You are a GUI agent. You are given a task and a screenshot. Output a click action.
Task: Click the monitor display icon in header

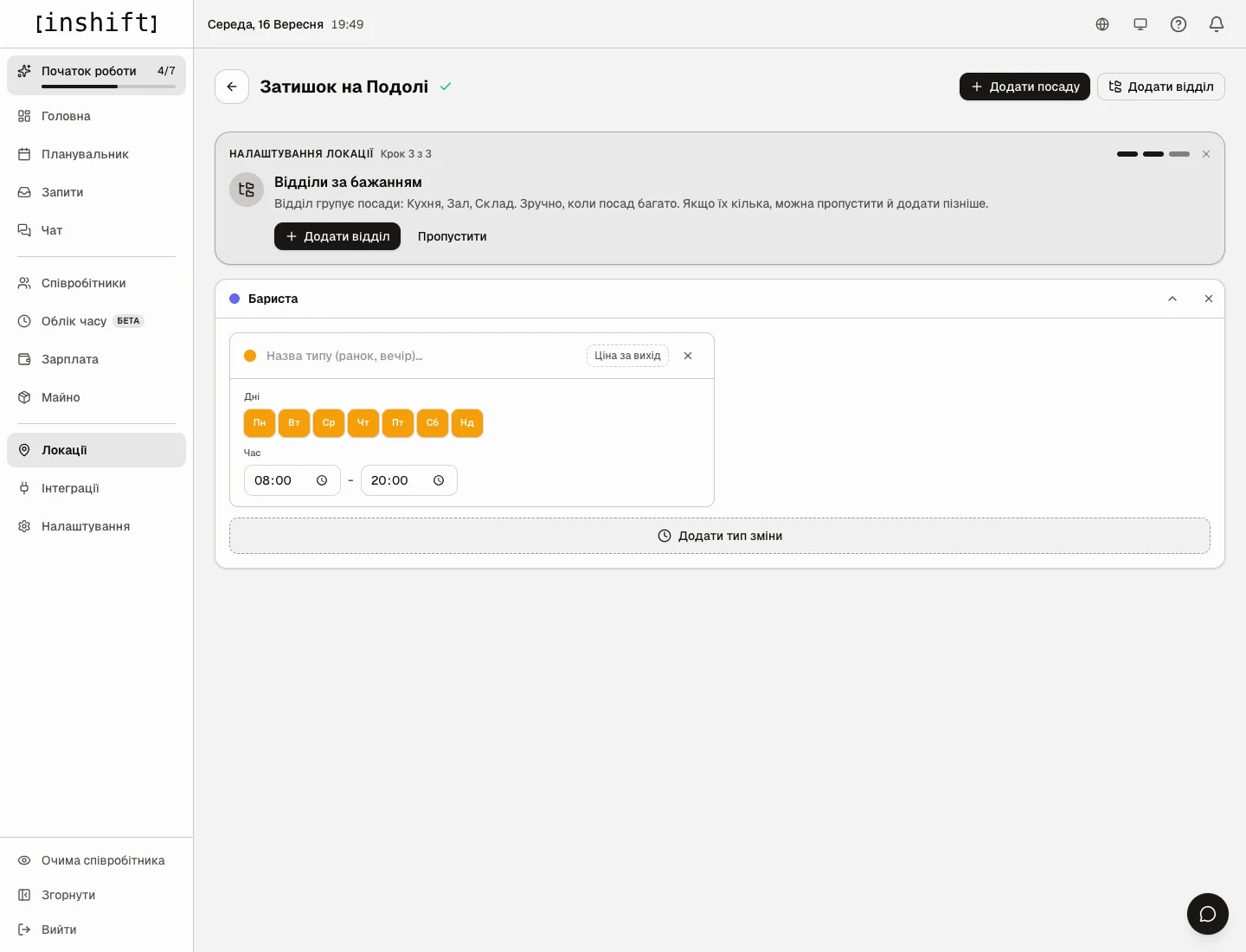point(1140,24)
